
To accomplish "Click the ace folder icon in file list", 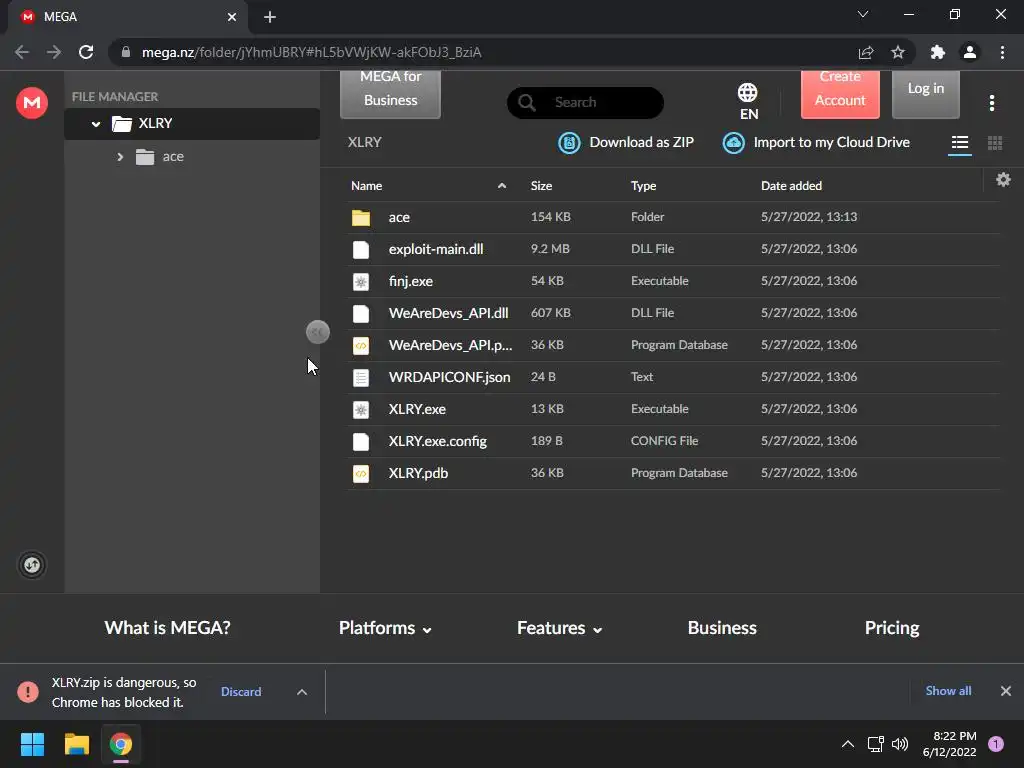I will pyautogui.click(x=360, y=217).
